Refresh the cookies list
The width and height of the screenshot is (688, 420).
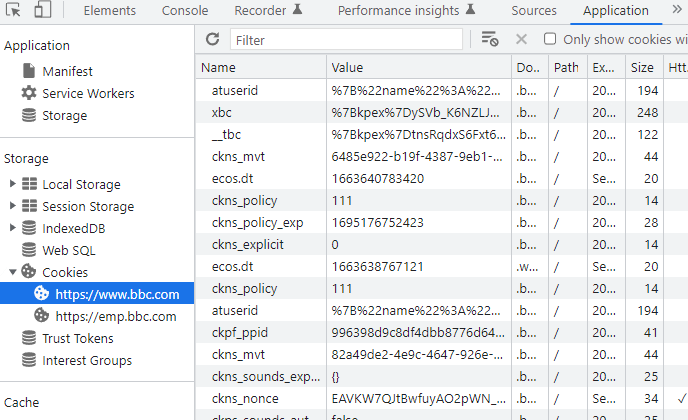click(x=212, y=39)
